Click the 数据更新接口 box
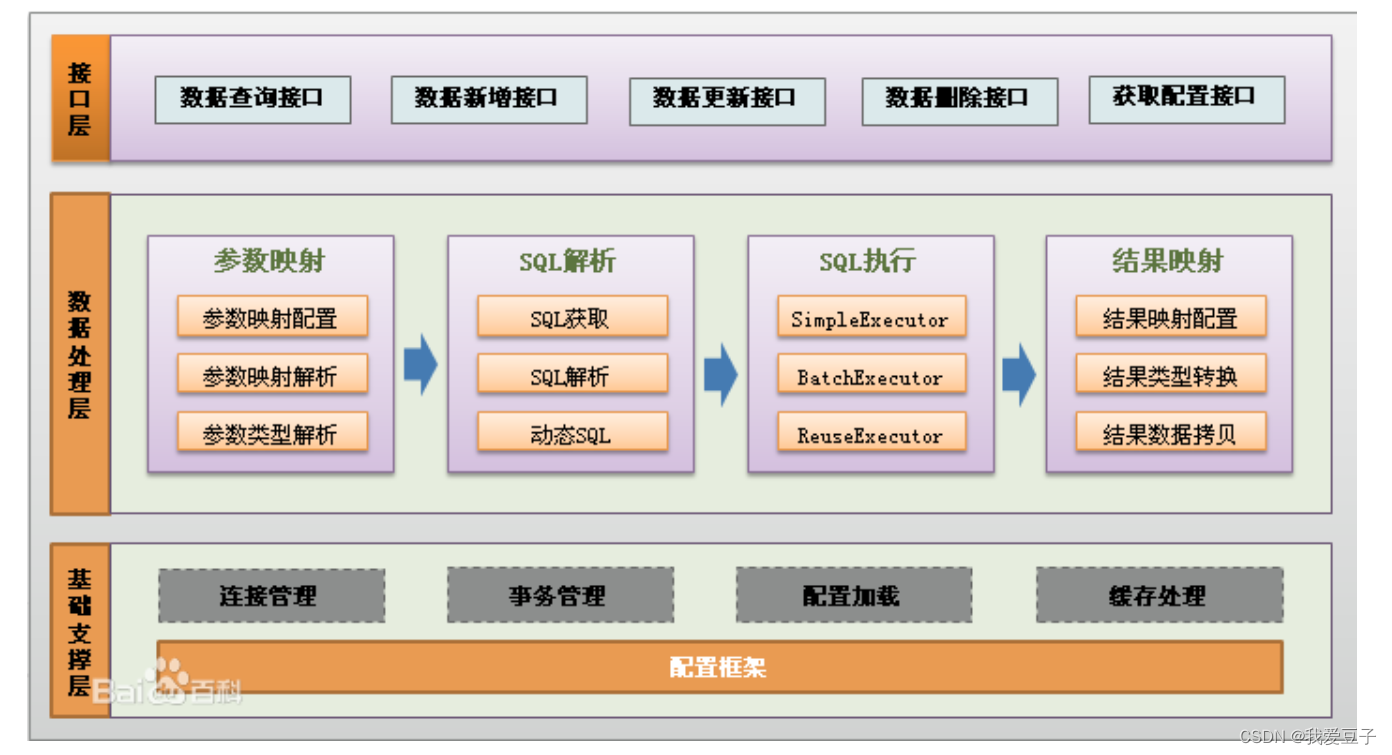 [x=727, y=101]
